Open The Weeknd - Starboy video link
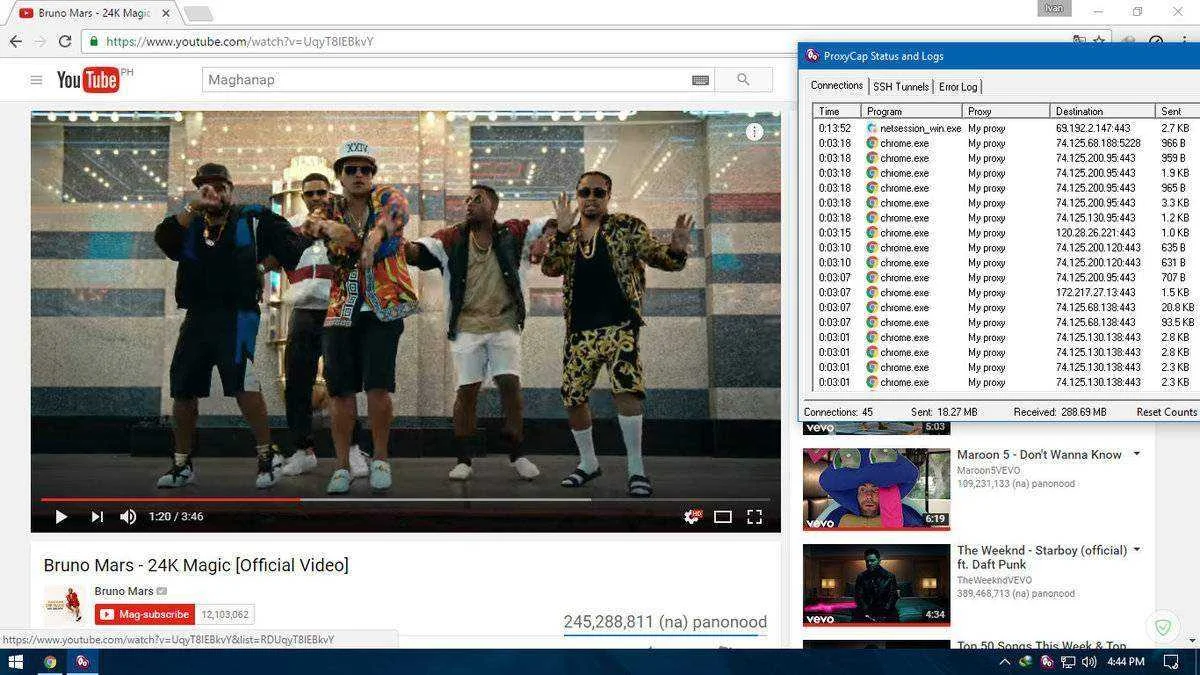This screenshot has height=675, width=1200. click(x=1041, y=557)
